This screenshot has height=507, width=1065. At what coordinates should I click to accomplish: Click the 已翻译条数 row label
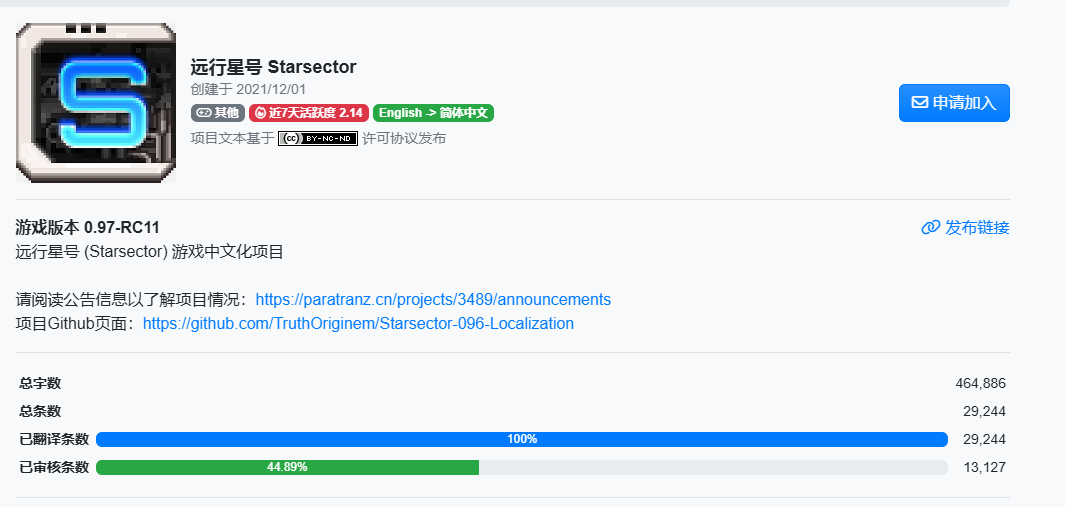point(54,439)
